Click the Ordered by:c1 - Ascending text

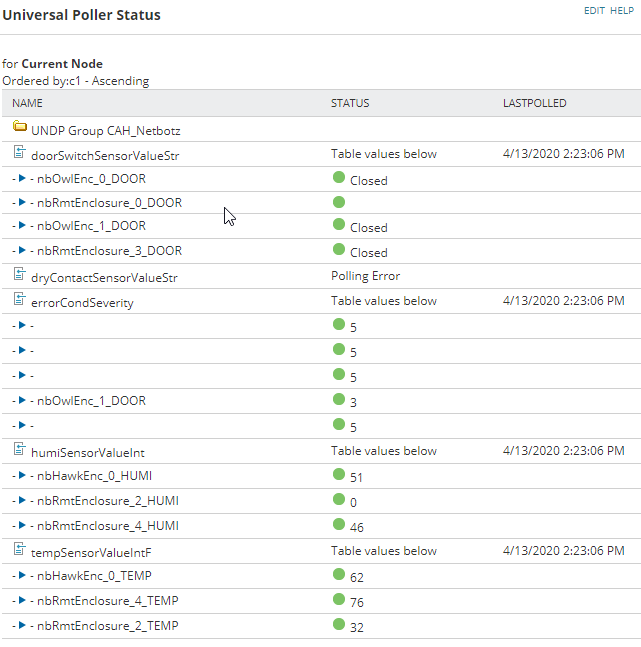tap(76, 81)
